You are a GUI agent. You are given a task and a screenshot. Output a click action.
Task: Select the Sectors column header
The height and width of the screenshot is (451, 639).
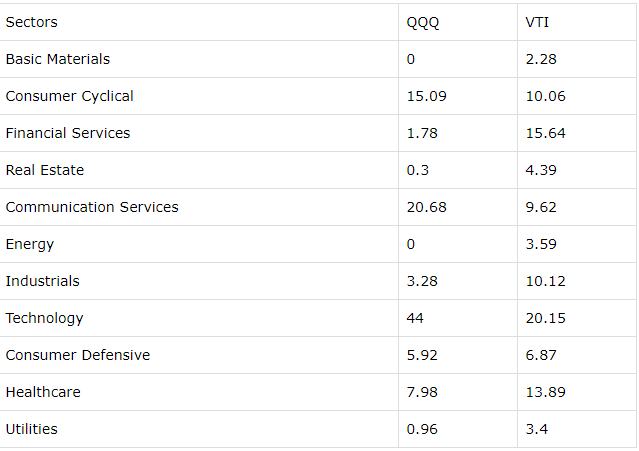[31, 22]
